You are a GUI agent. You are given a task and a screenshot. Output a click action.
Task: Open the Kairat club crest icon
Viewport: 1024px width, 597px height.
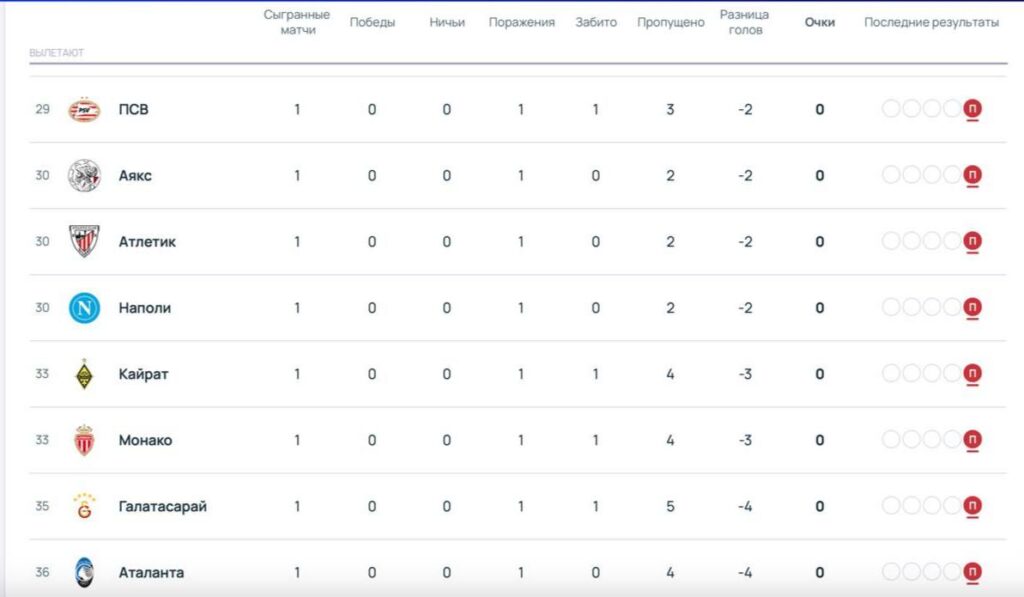84,374
